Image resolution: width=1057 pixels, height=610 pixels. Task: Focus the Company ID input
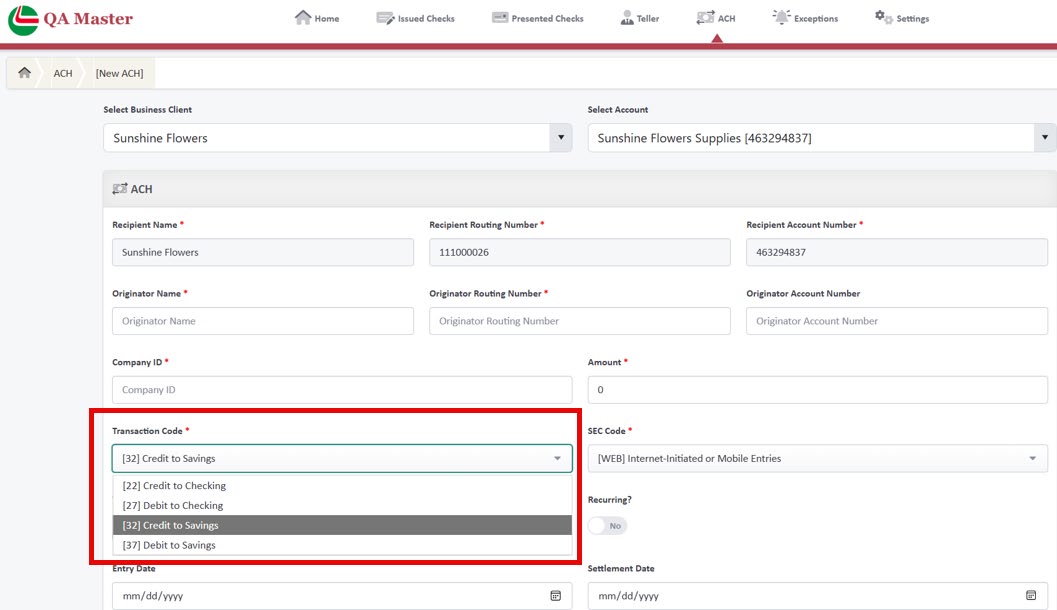(342, 390)
